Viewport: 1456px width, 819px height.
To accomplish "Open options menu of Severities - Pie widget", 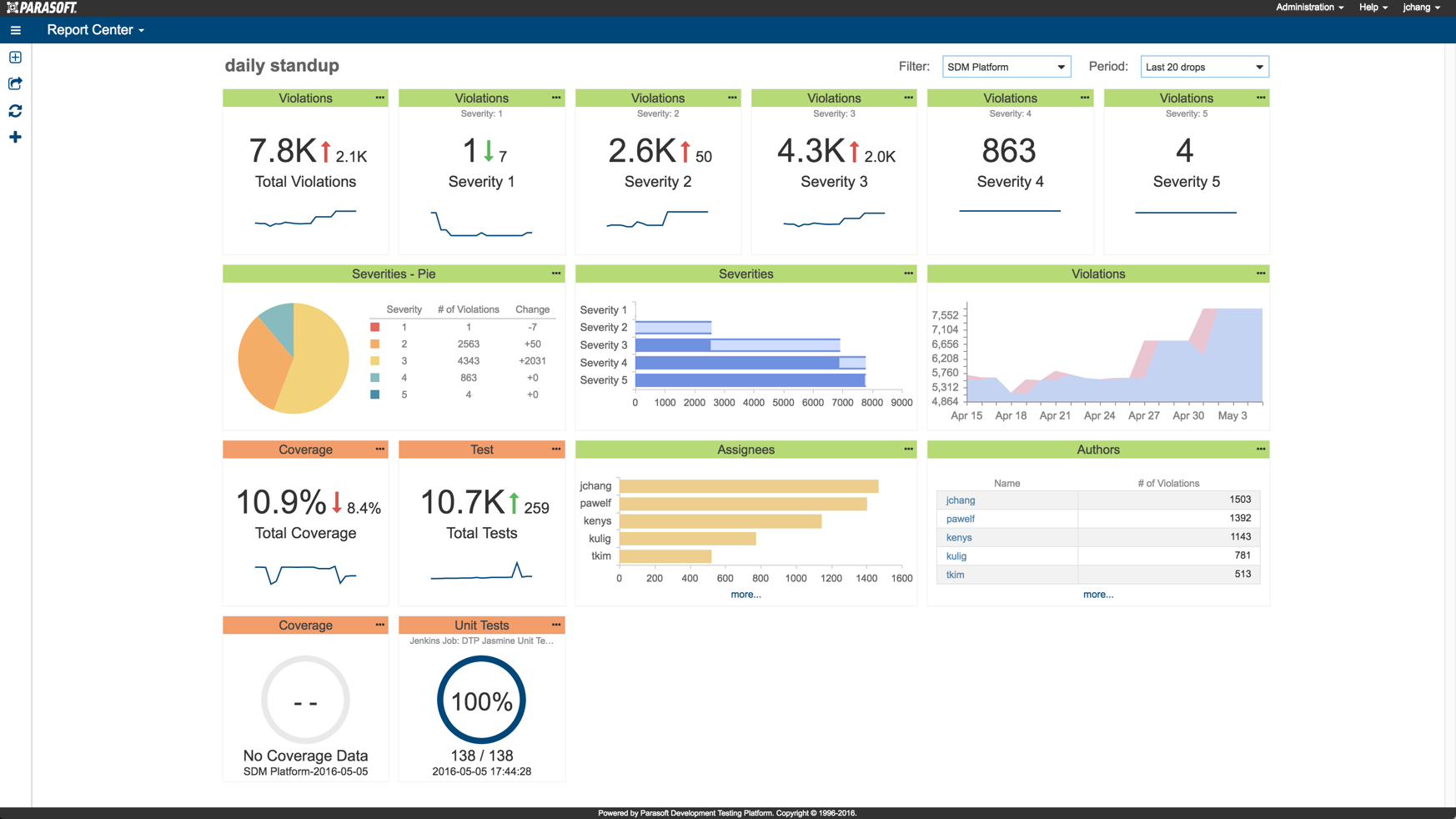I will [556, 274].
